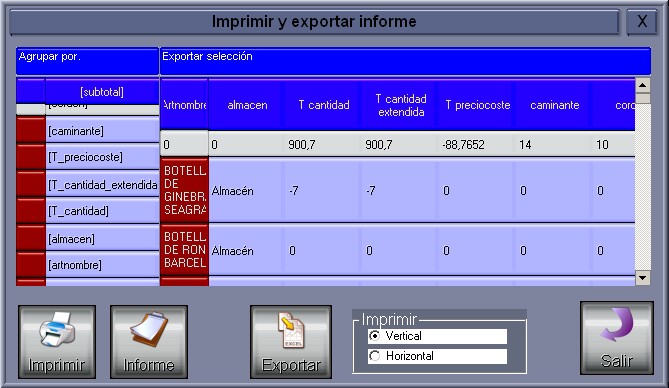
Task: Click total cell showing 10
Action: click(x=614, y=145)
